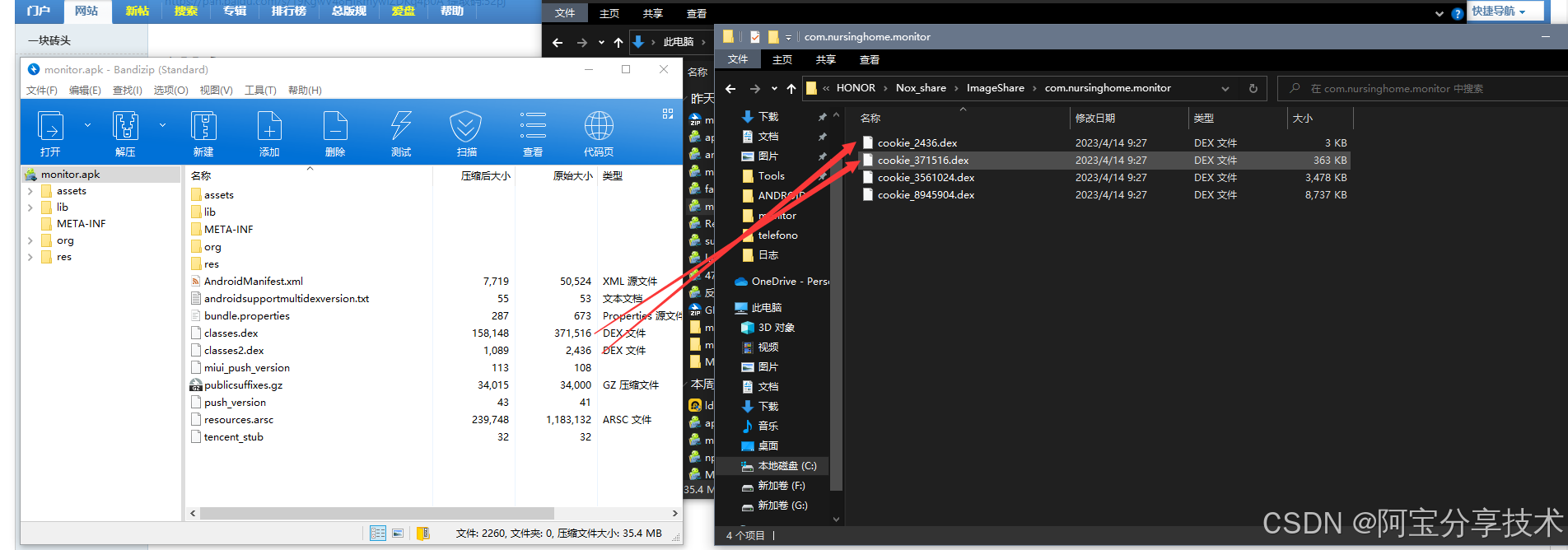Click the forward arrow in com.nursinghome.monitor Explorer
Viewport: 1568px width, 550px height.
pyautogui.click(x=755, y=88)
